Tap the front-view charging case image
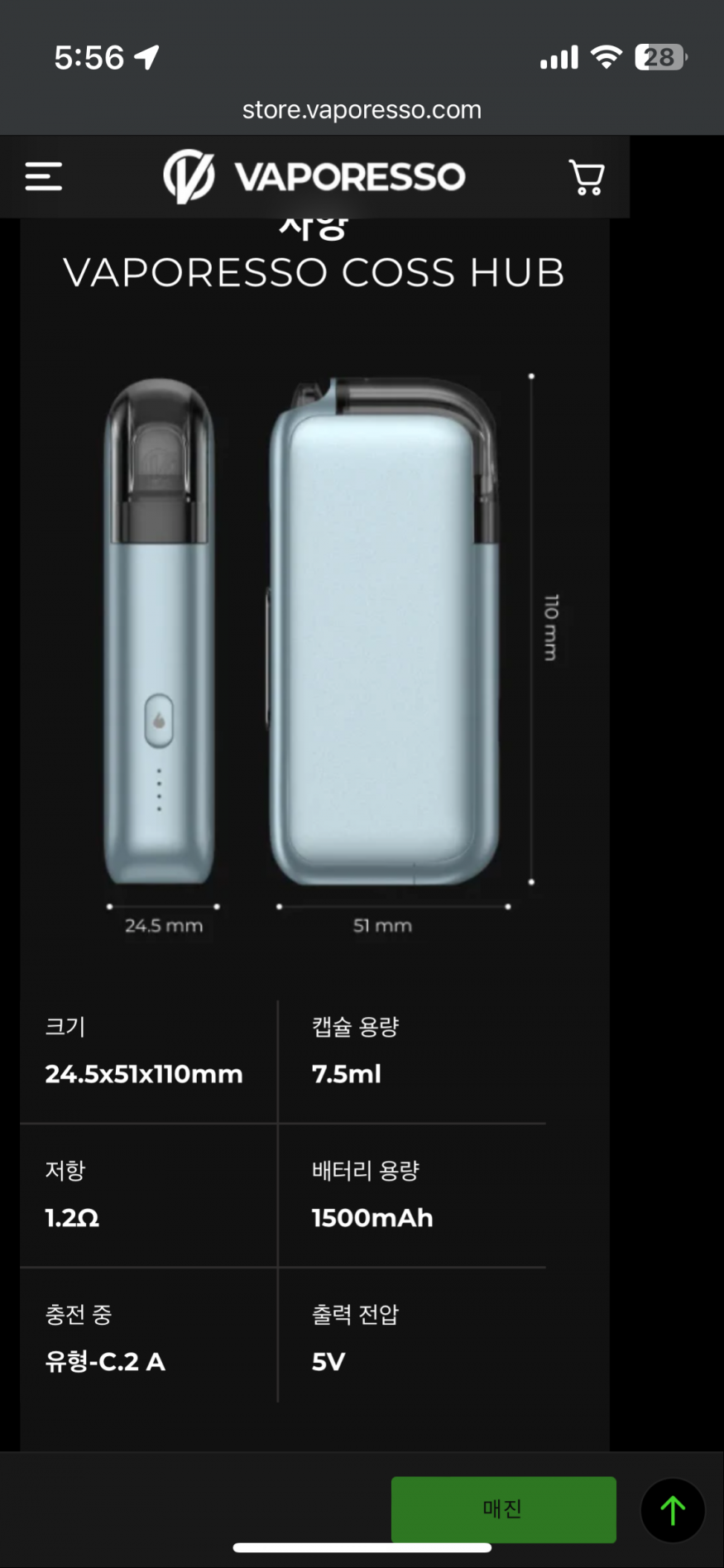 386,631
